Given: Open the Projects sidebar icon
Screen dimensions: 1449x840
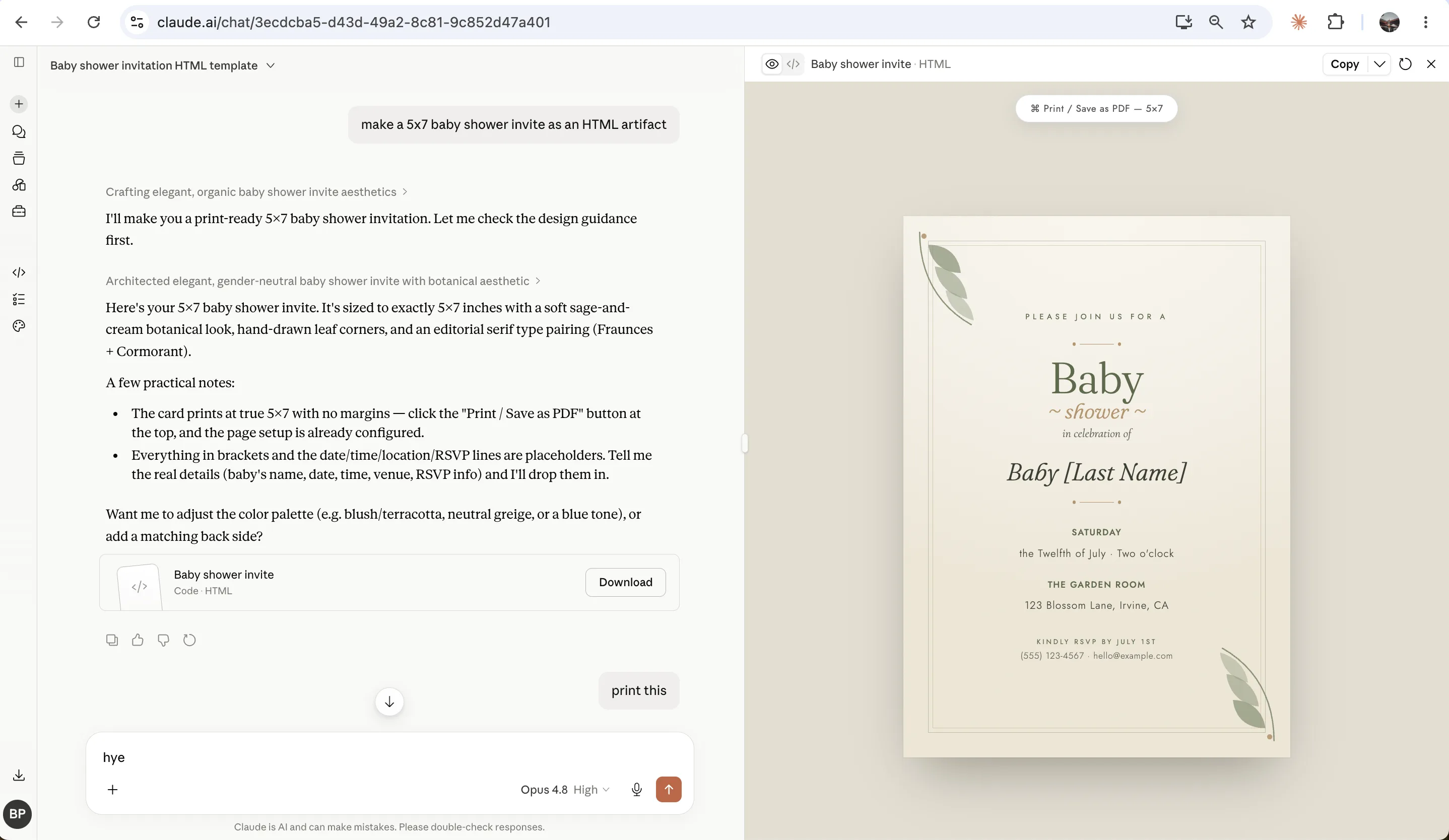Looking at the screenshot, I should pyautogui.click(x=19, y=158).
